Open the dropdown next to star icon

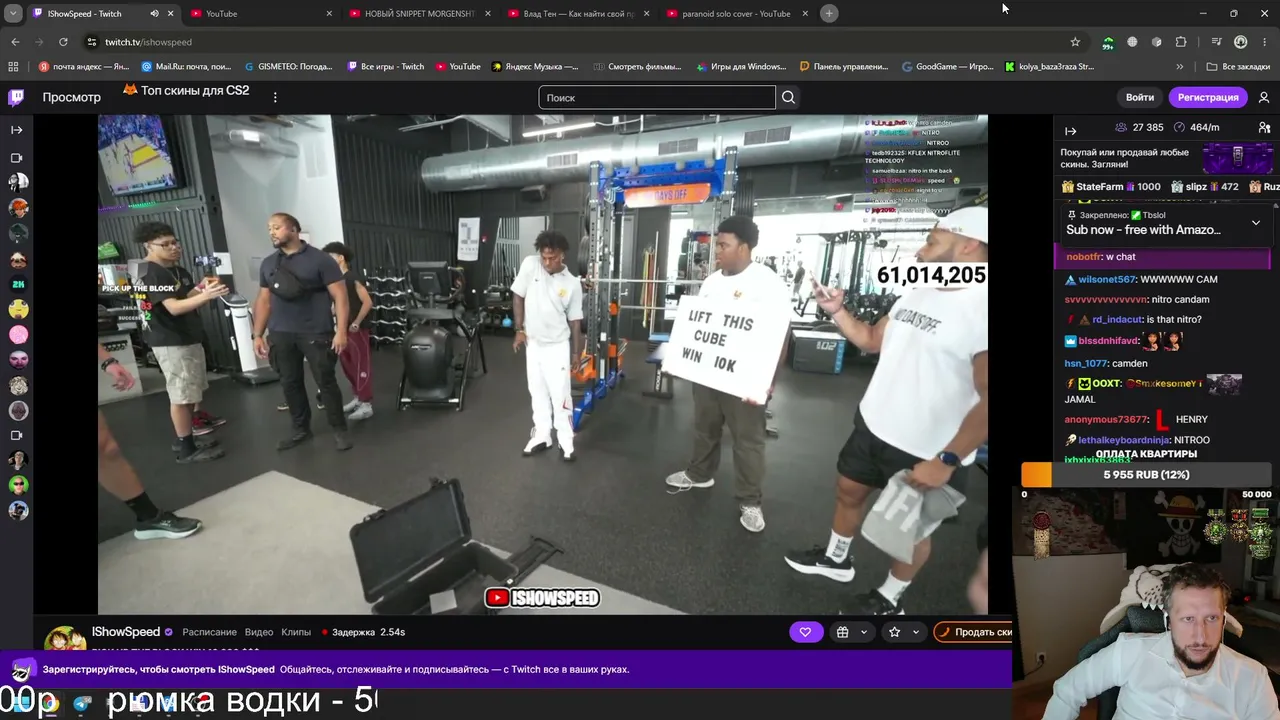915,632
